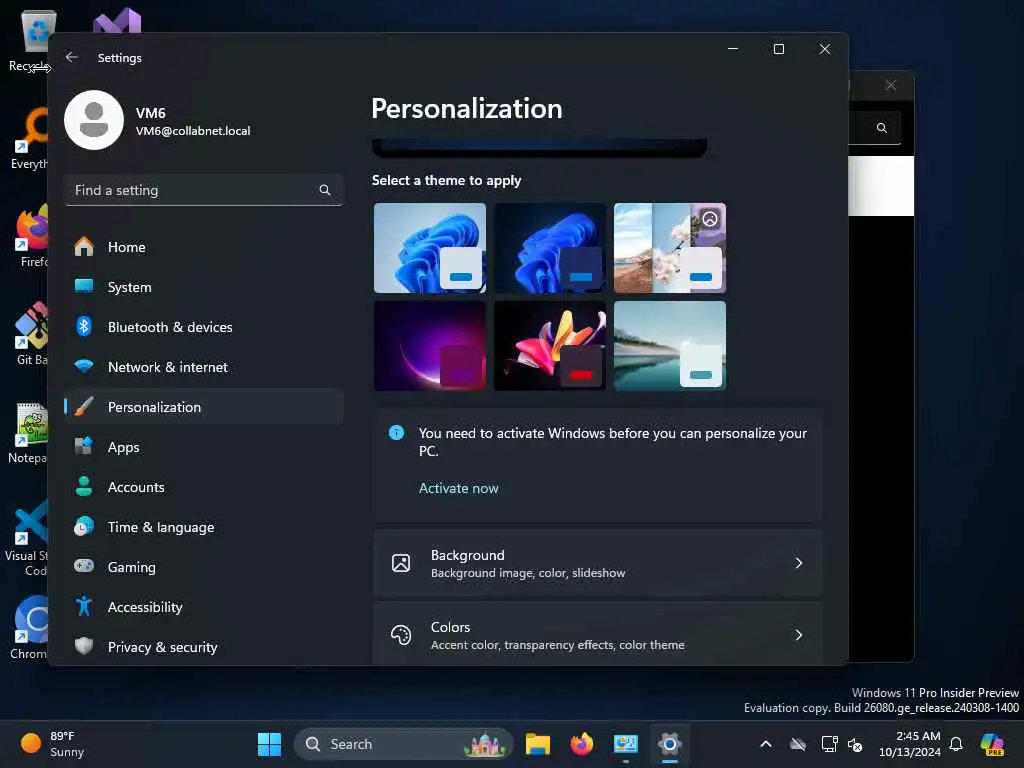Click the Find a setting search box

tap(204, 190)
